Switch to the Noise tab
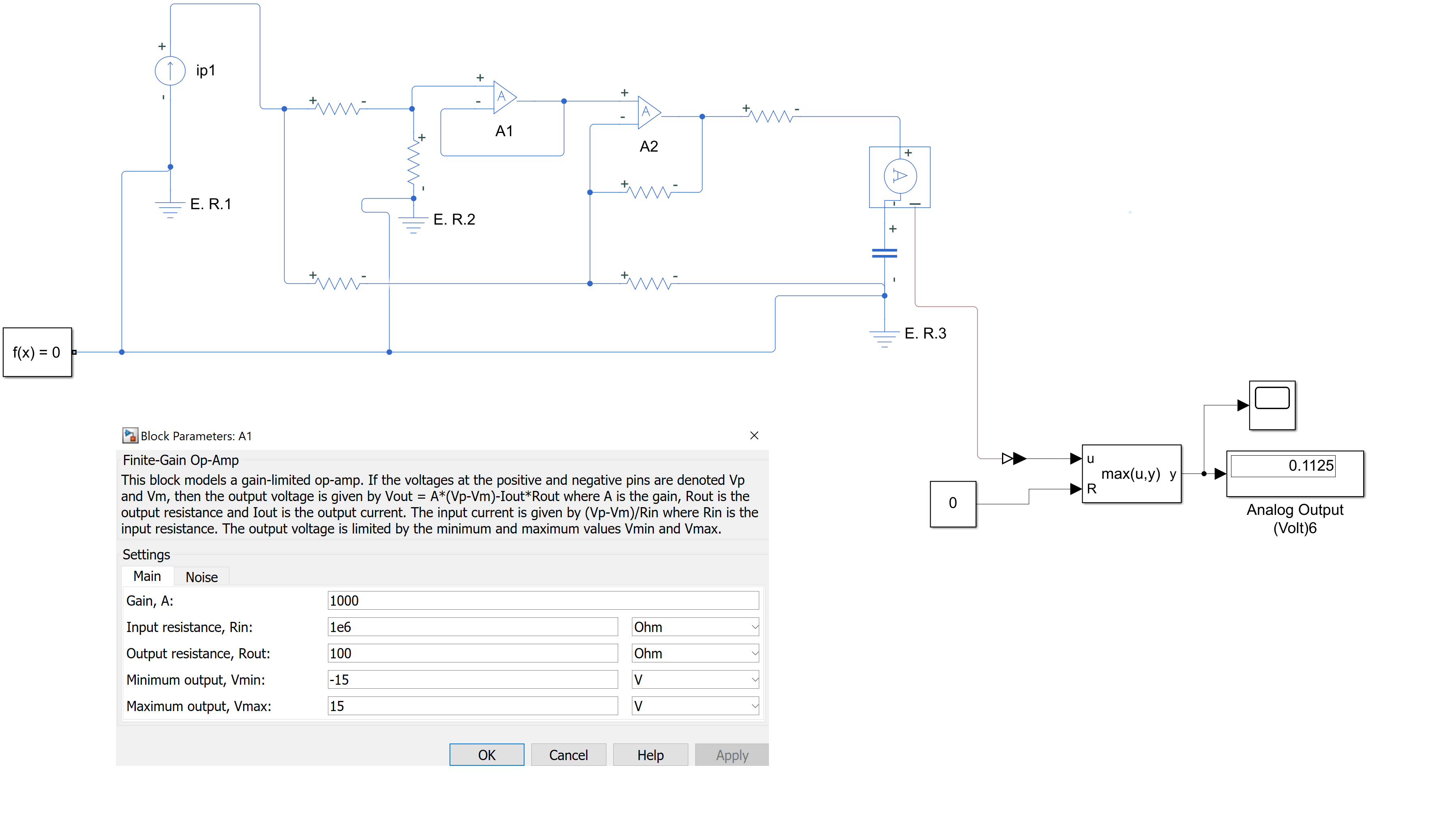Viewport: 1456px width, 827px height. pos(201,577)
